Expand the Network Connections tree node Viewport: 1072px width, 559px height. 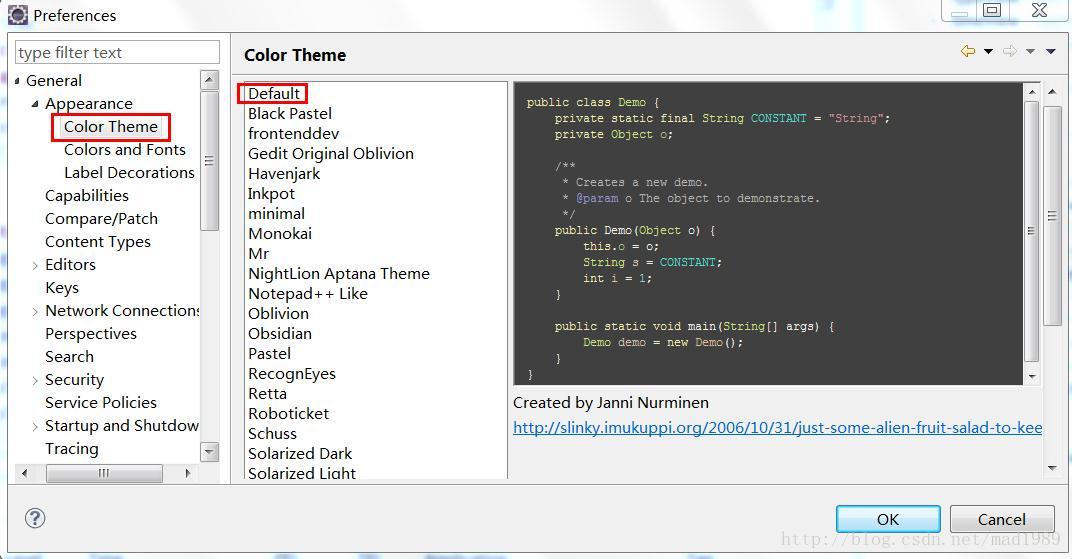pos(35,311)
